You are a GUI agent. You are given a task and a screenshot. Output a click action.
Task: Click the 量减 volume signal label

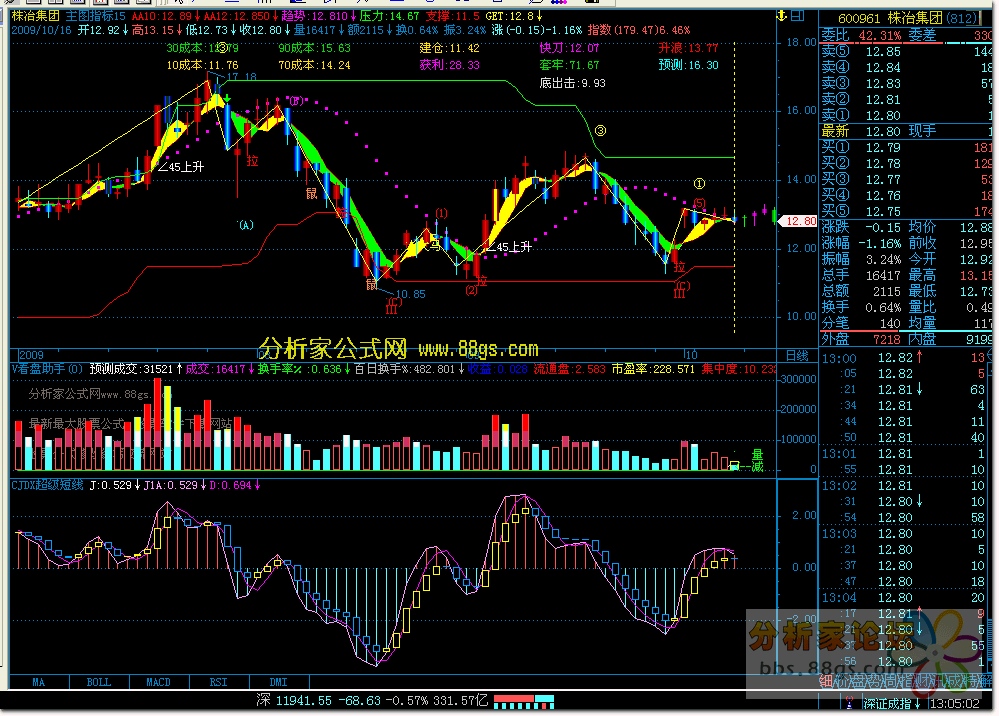coord(757,460)
